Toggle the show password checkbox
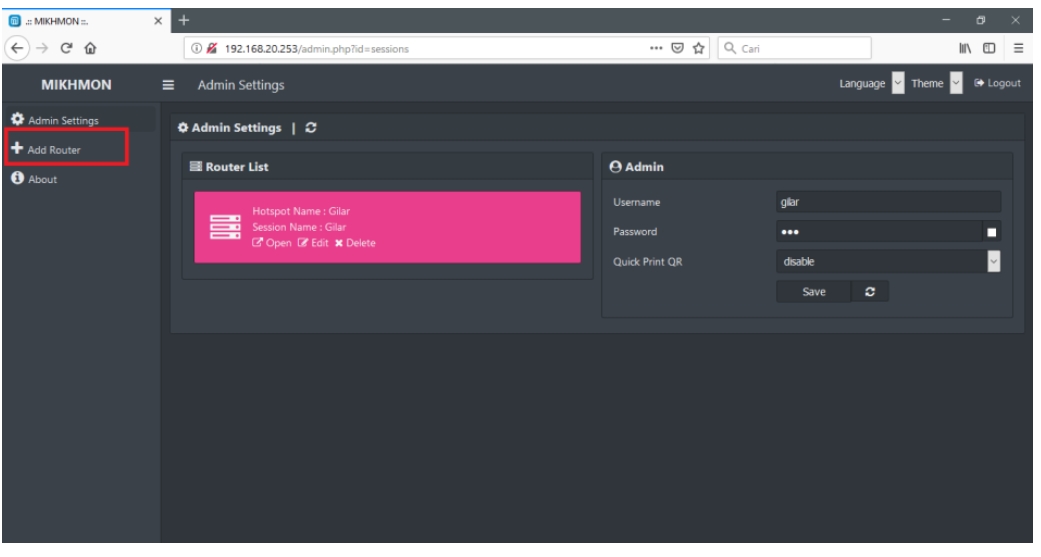 point(992,232)
